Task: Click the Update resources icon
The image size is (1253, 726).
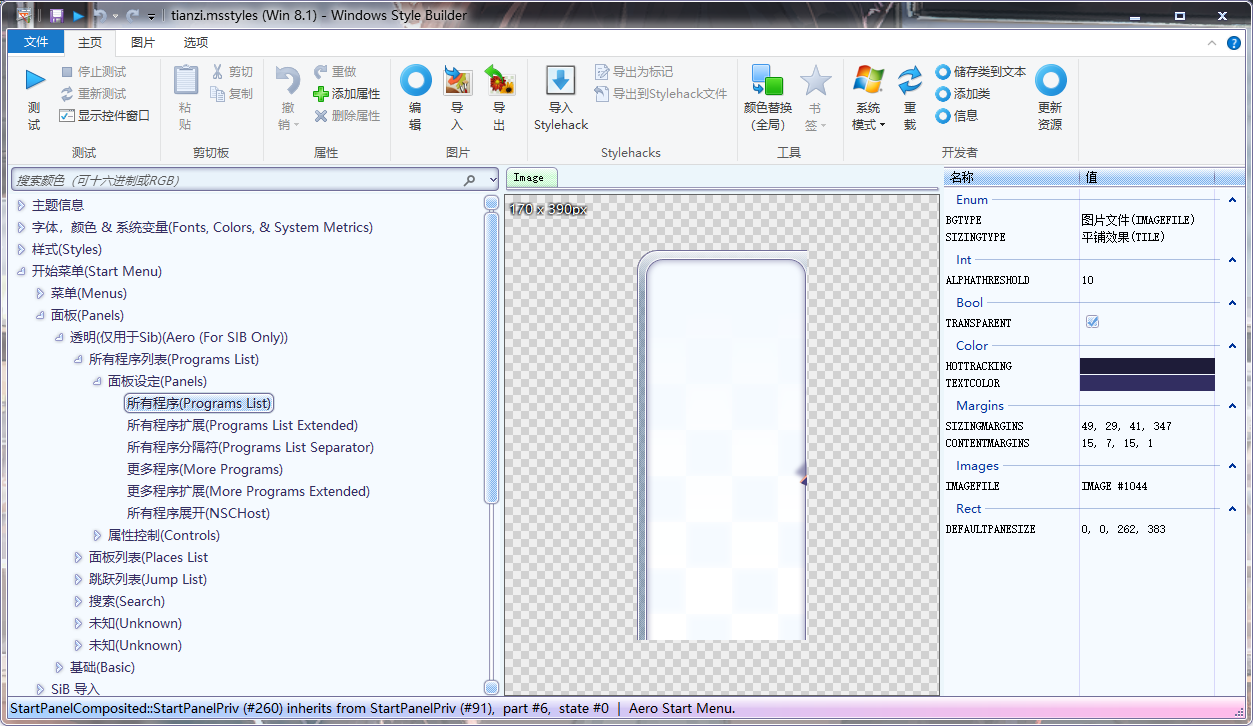Action: click(1050, 81)
